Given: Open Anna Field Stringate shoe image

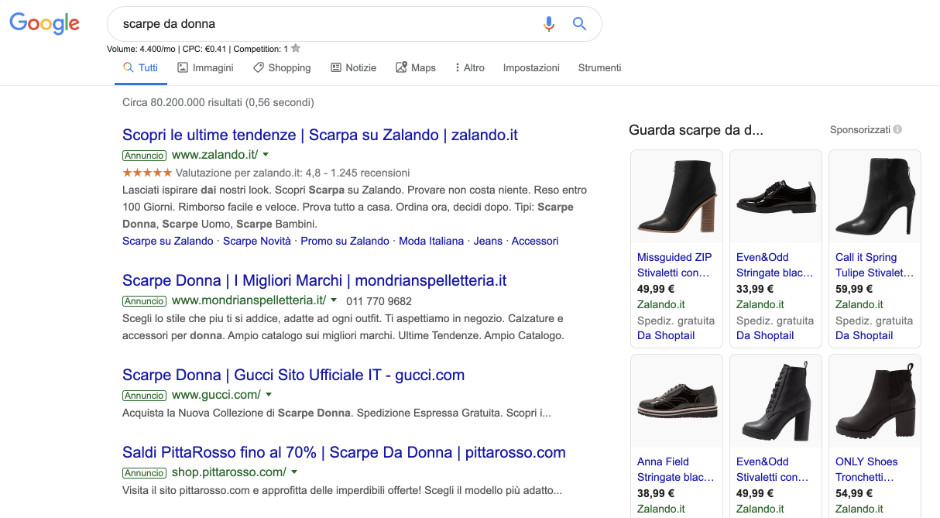Looking at the screenshot, I should tap(676, 401).
